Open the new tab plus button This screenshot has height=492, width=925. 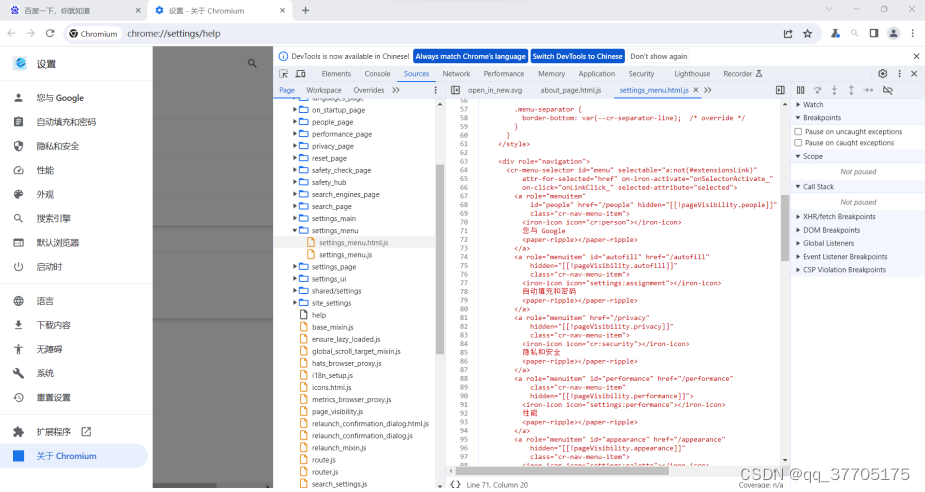click(305, 10)
